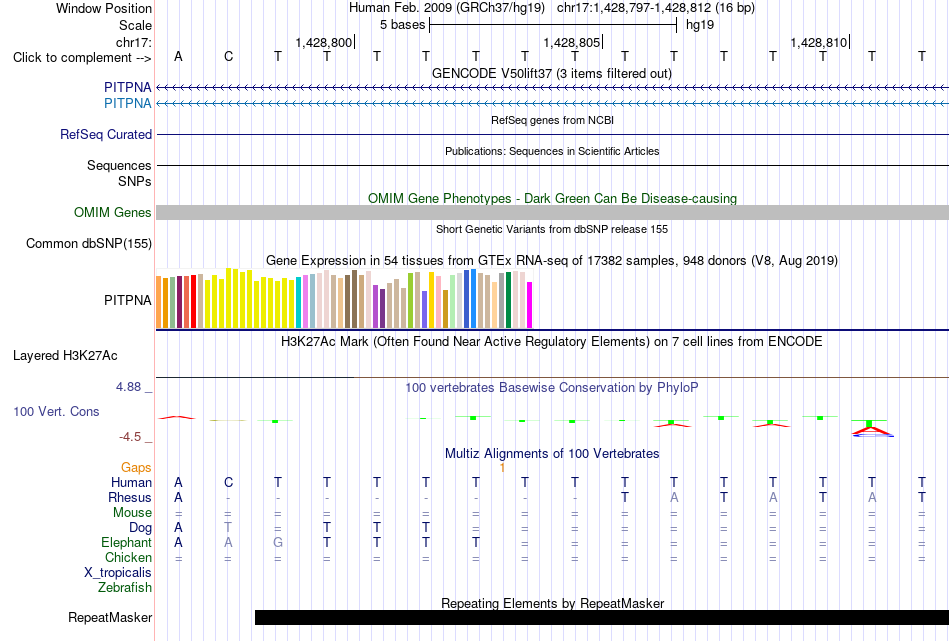Click the black RepeatMasker element bar
This screenshot has width=950, height=641.
tap(602, 617)
